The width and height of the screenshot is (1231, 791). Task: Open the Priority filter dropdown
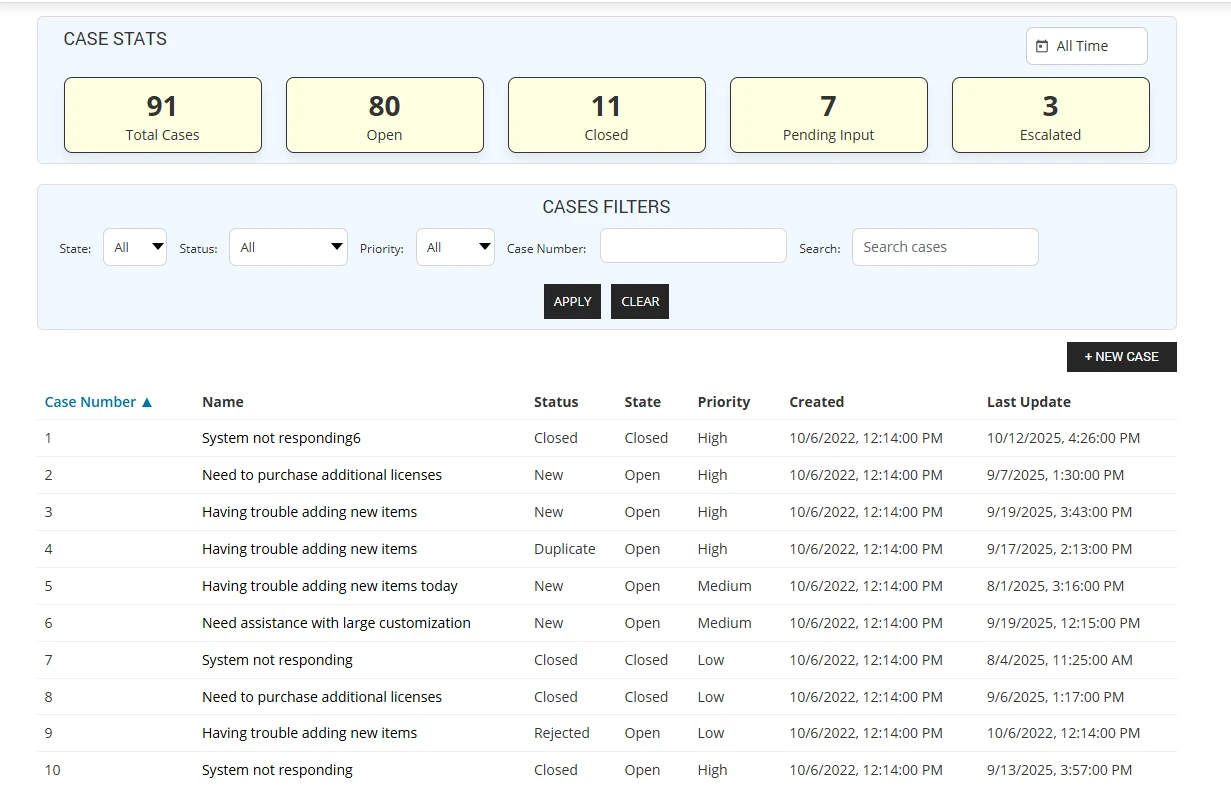pyautogui.click(x=455, y=246)
